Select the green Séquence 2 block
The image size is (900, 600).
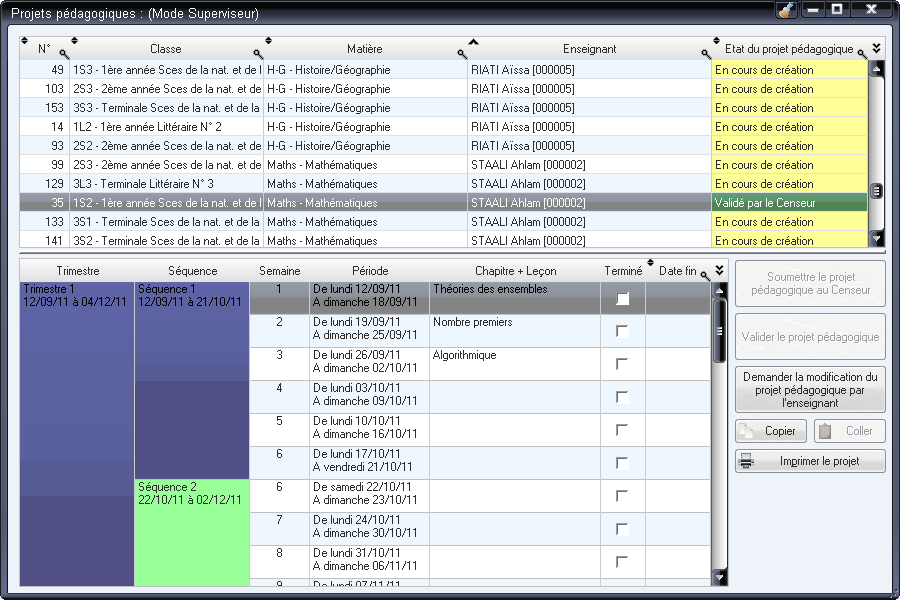coord(192,532)
